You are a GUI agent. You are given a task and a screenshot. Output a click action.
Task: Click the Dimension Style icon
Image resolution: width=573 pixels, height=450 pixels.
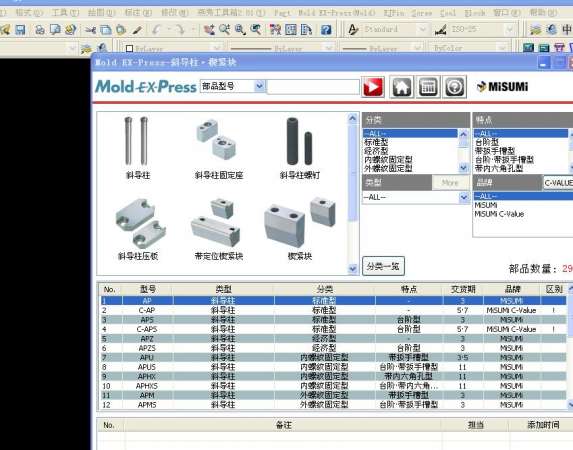pos(440,29)
